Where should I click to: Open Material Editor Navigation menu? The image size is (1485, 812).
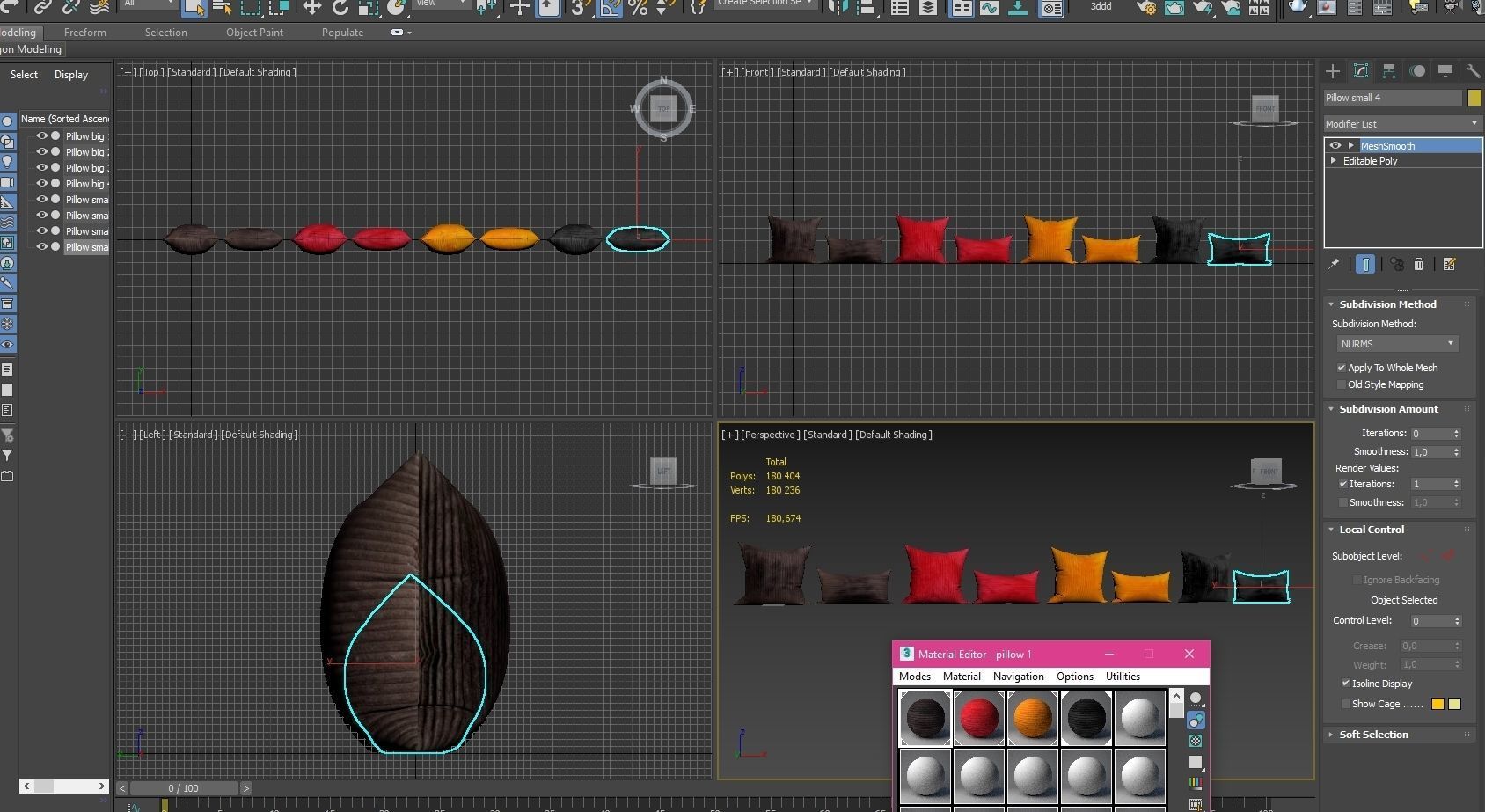click(x=1019, y=677)
